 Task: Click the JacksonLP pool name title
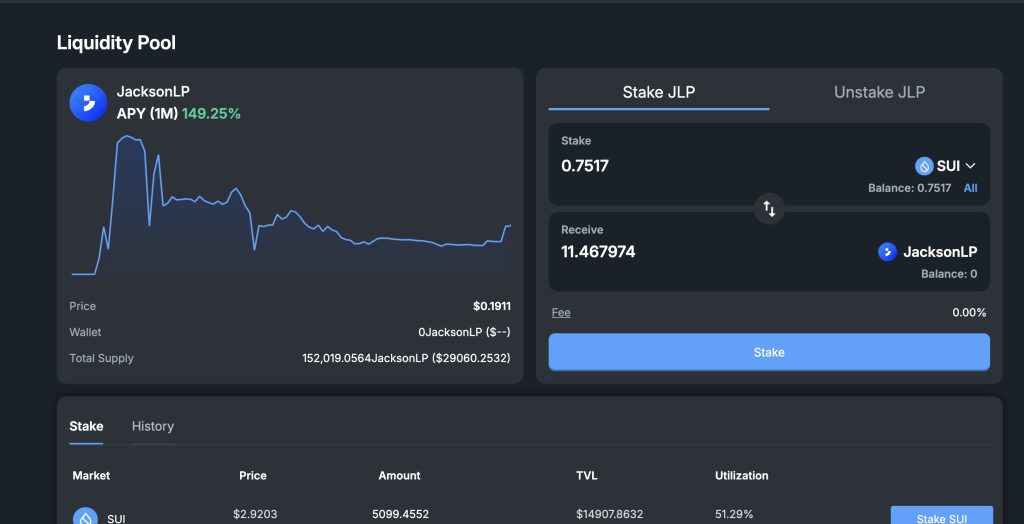click(x=153, y=92)
